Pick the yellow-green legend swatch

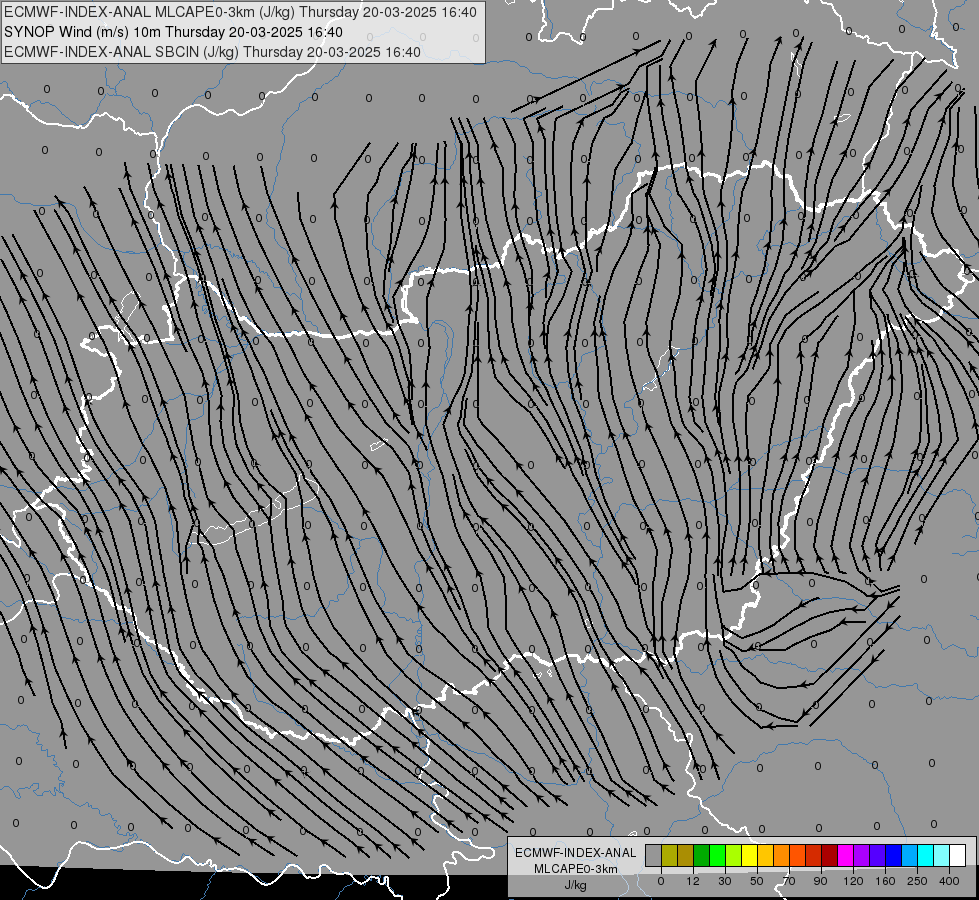coord(734,855)
